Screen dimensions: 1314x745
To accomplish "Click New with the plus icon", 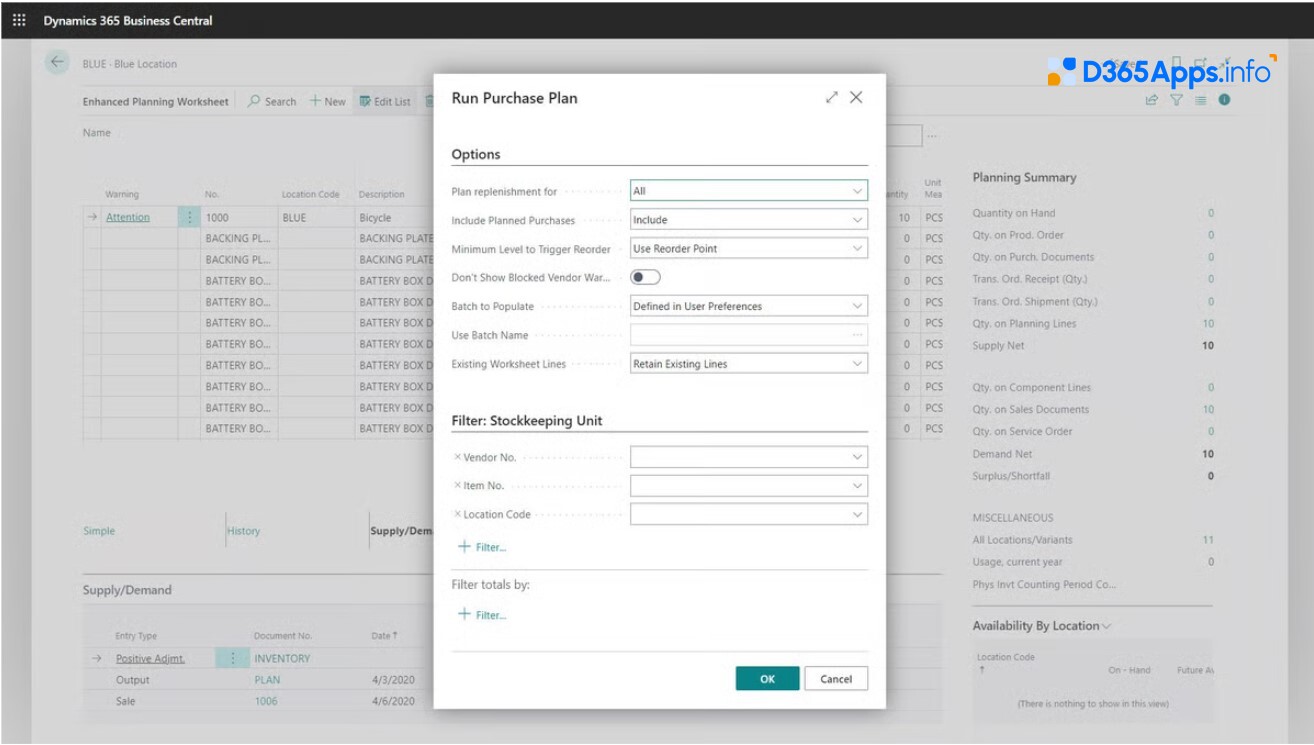I will click(327, 101).
